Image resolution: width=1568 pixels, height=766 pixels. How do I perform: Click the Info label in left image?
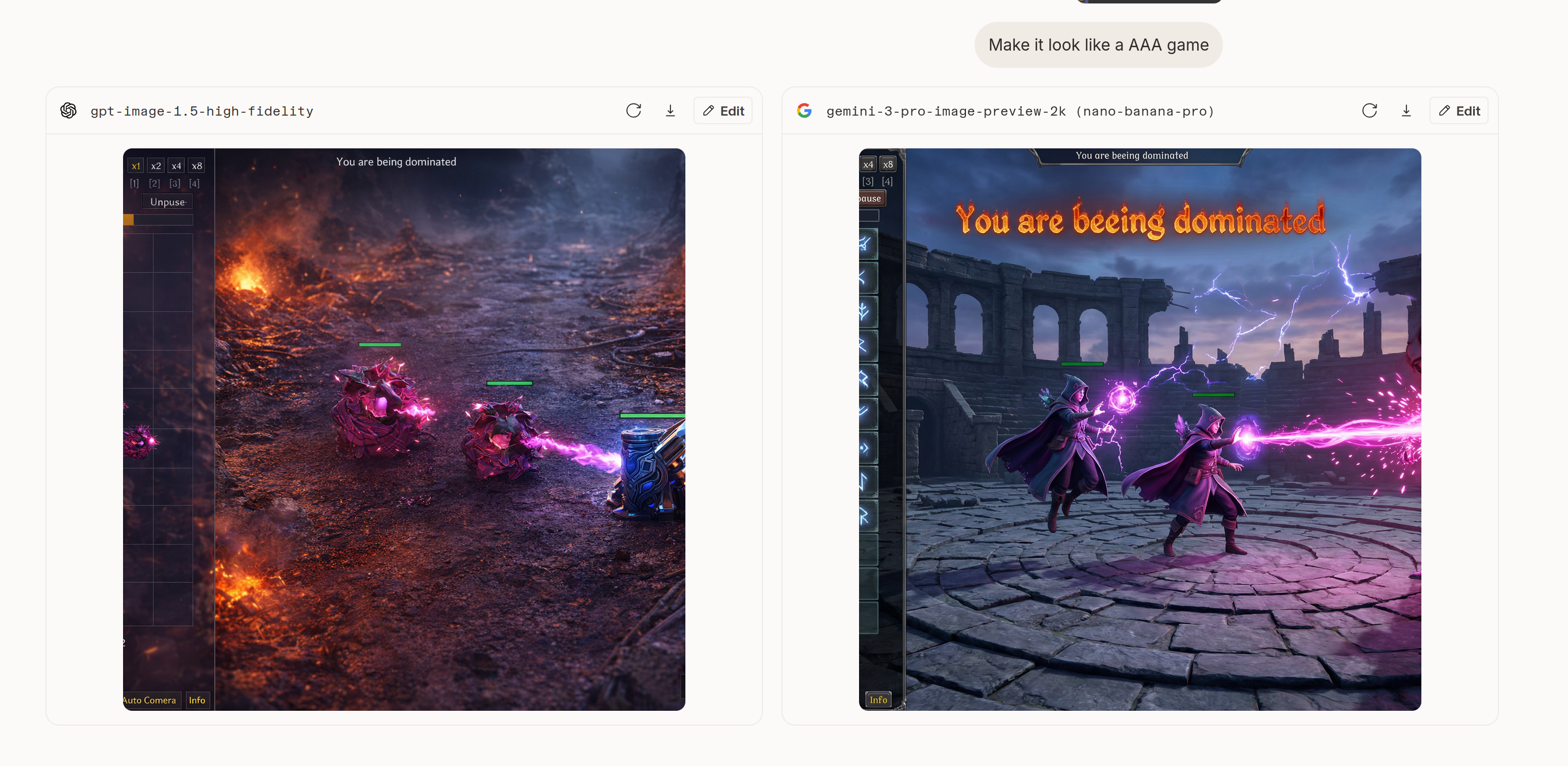[197, 700]
